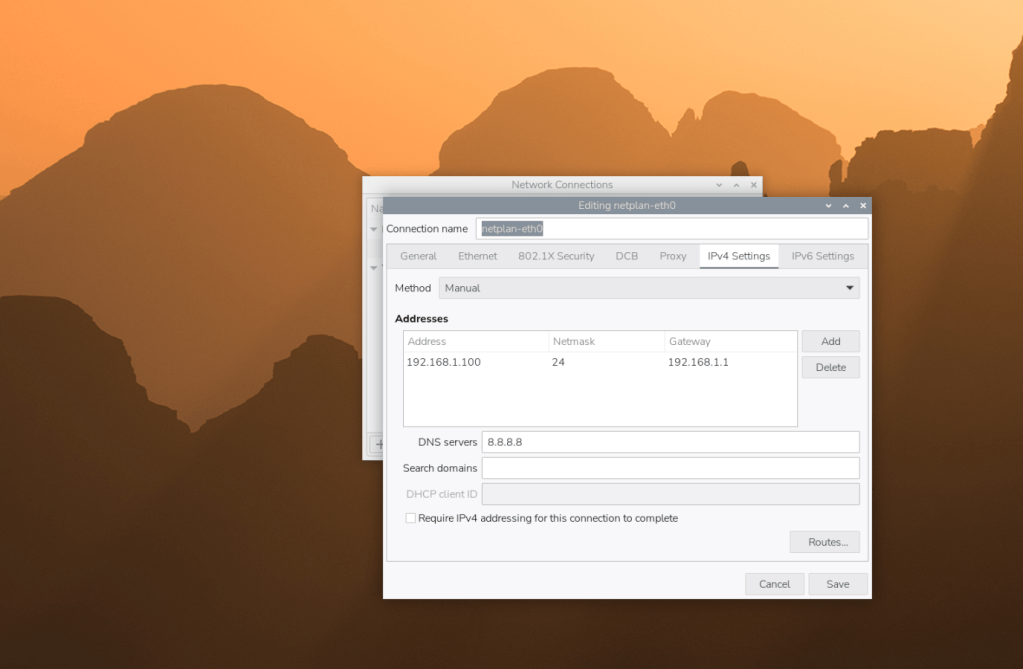
Task: Open the IPv6 Settings tab
Action: tap(822, 256)
